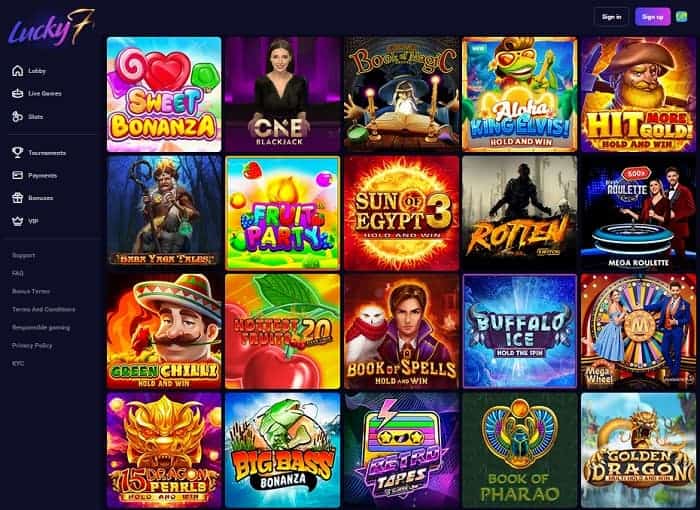Viewport: 700px width, 510px height.
Task: Launch the Sweet Bonanza game tile
Action: click(x=164, y=94)
